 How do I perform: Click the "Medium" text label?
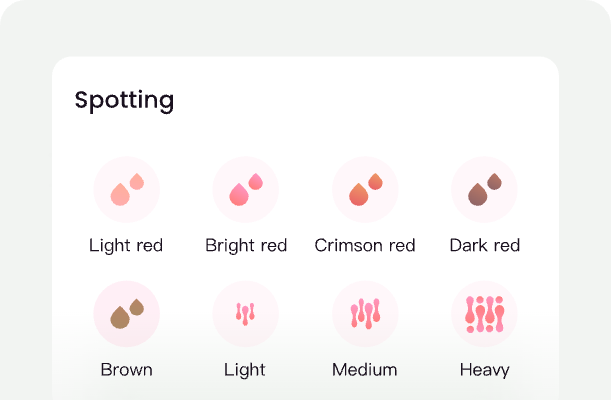pyautogui.click(x=365, y=370)
